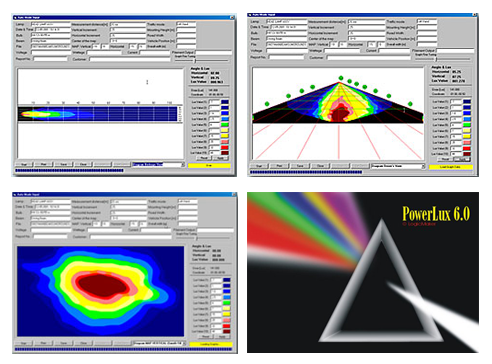Click the PowerLux 6.0 prism splash image
This screenshot has height=364, width=492.
(363, 272)
